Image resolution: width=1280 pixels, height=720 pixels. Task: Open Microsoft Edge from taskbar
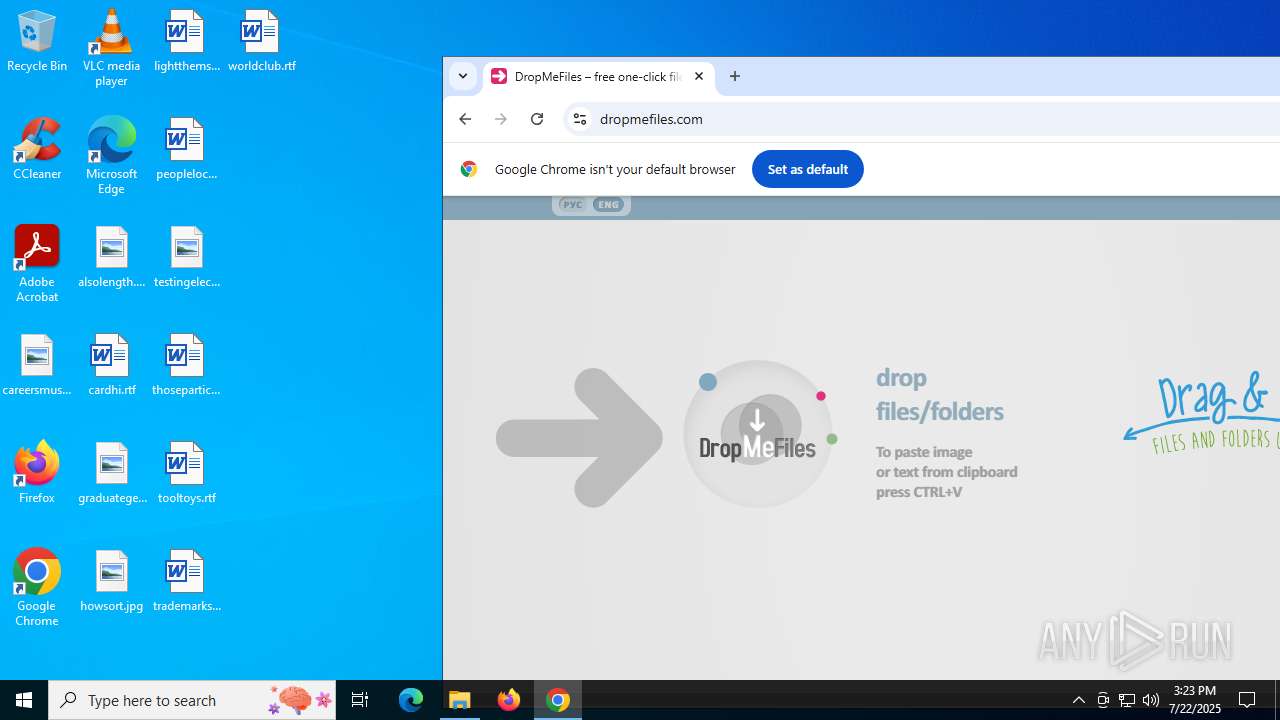click(411, 700)
